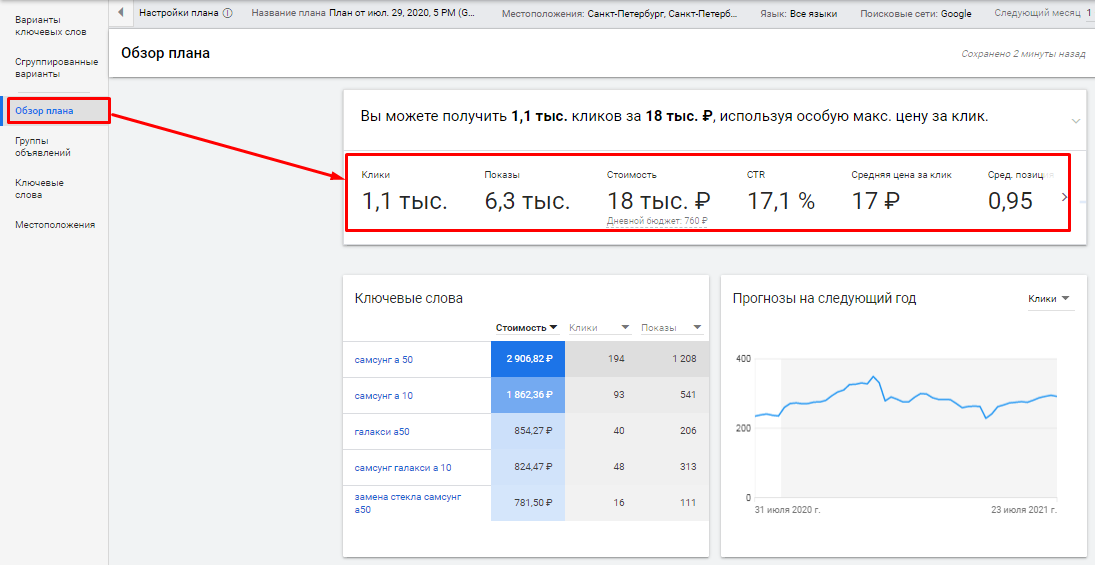Click clicks value 194
The height and width of the screenshot is (565, 1095).
616,359
